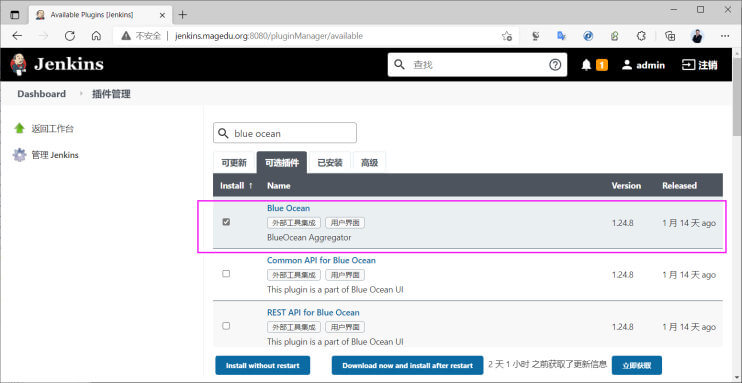Click the 用户界面 tag on REST API row

345,327
